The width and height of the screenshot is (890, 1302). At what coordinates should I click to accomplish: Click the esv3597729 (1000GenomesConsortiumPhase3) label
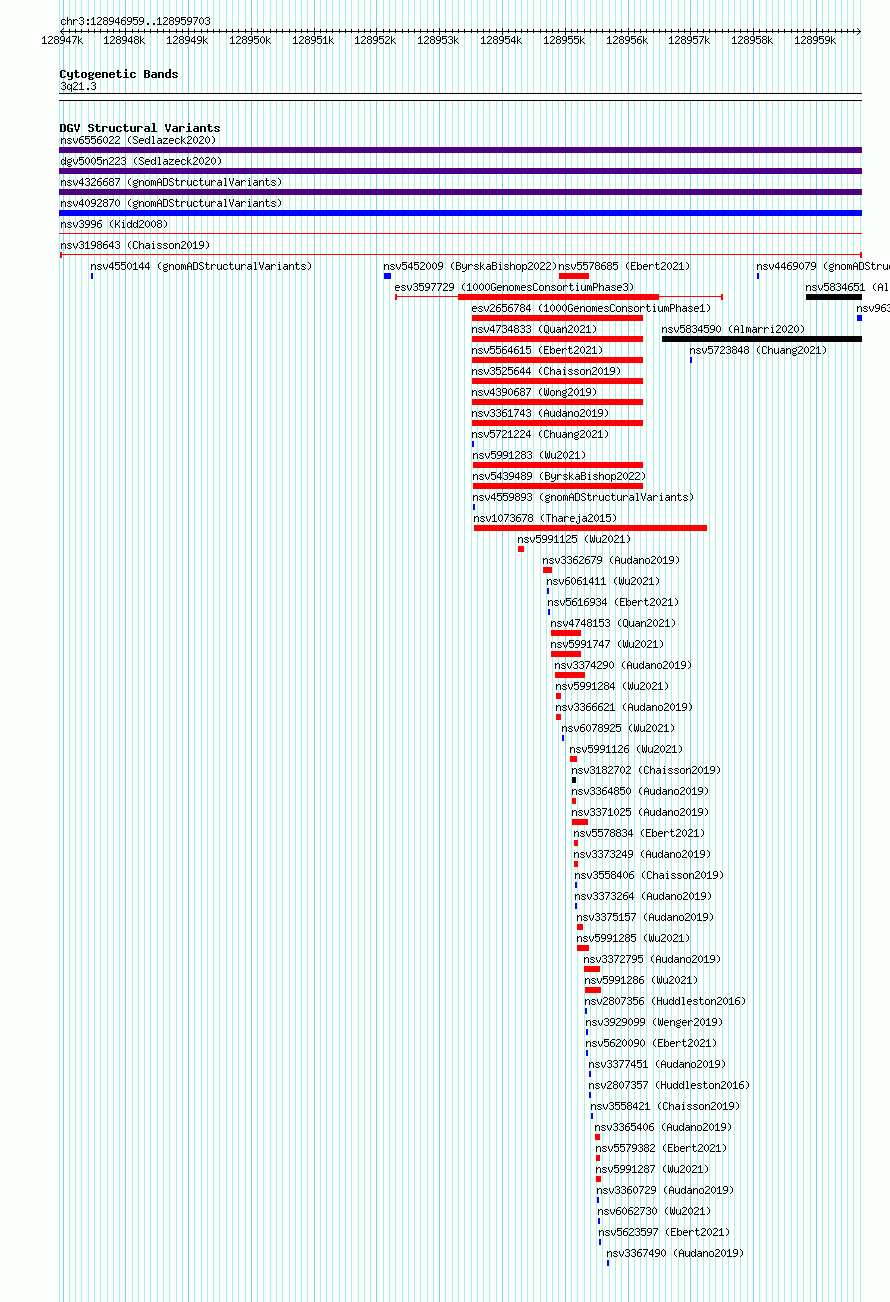[514, 287]
